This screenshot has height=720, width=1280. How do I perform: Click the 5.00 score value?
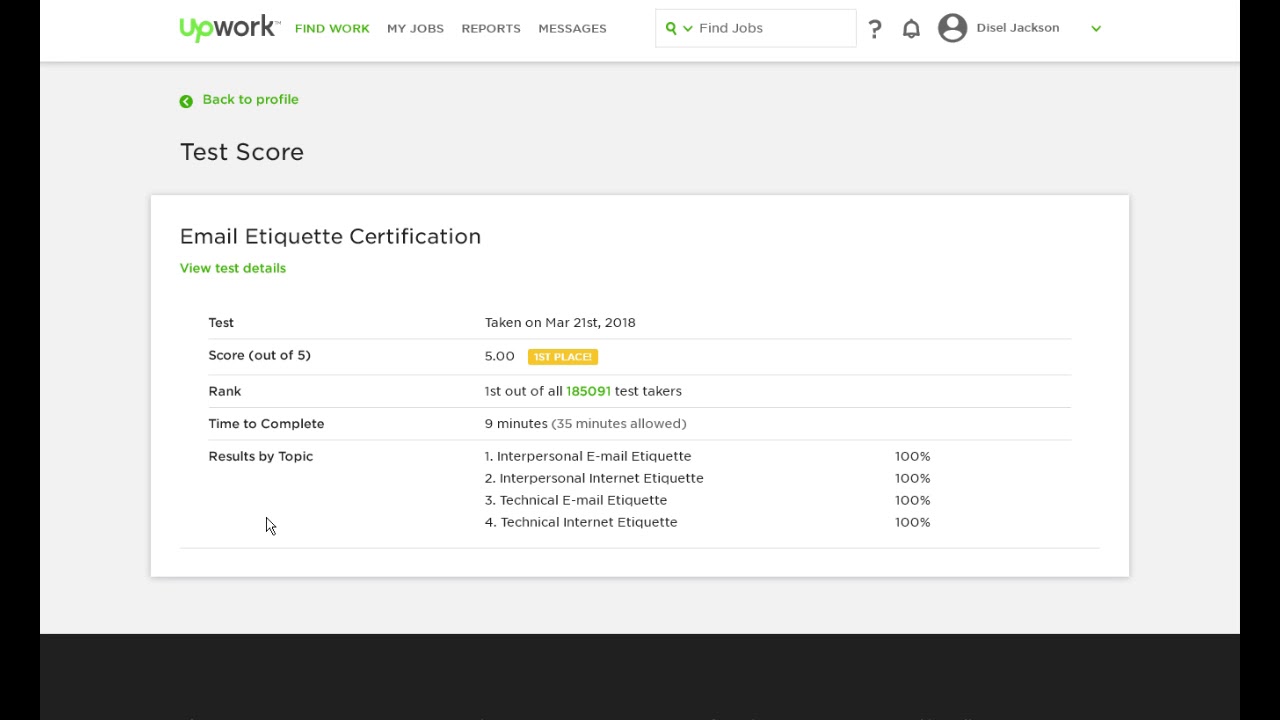[x=499, y=356]
